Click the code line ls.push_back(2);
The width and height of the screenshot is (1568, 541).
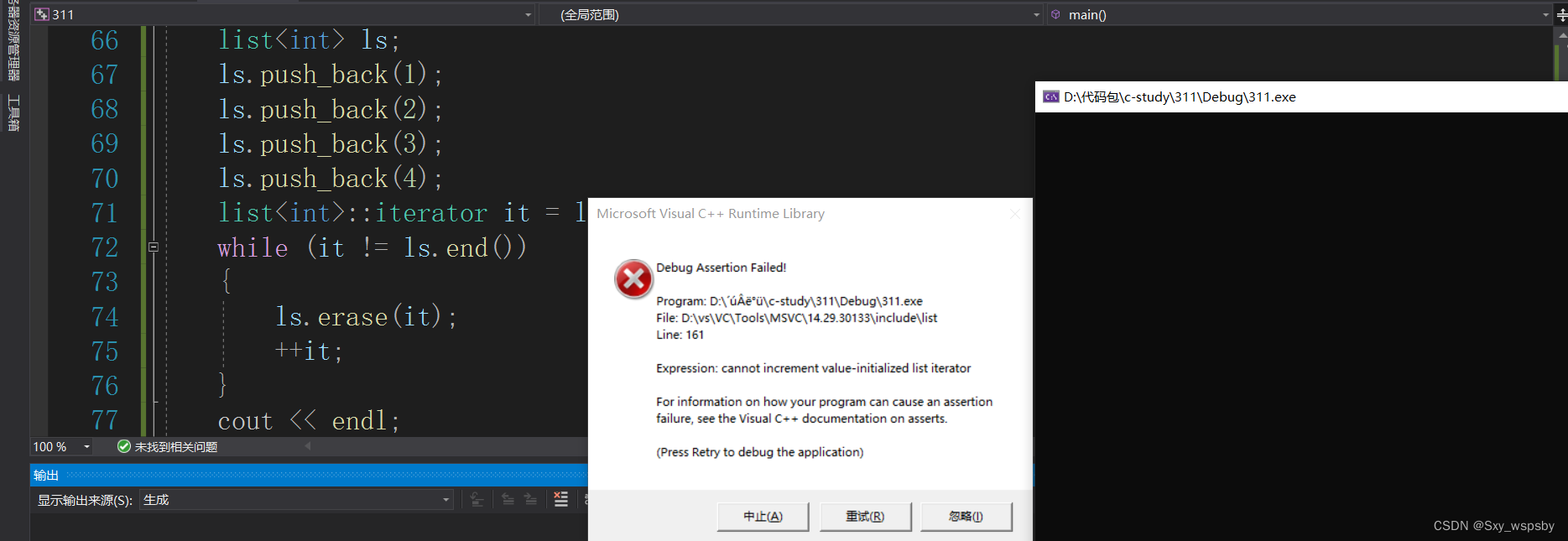tap(330, 110)
